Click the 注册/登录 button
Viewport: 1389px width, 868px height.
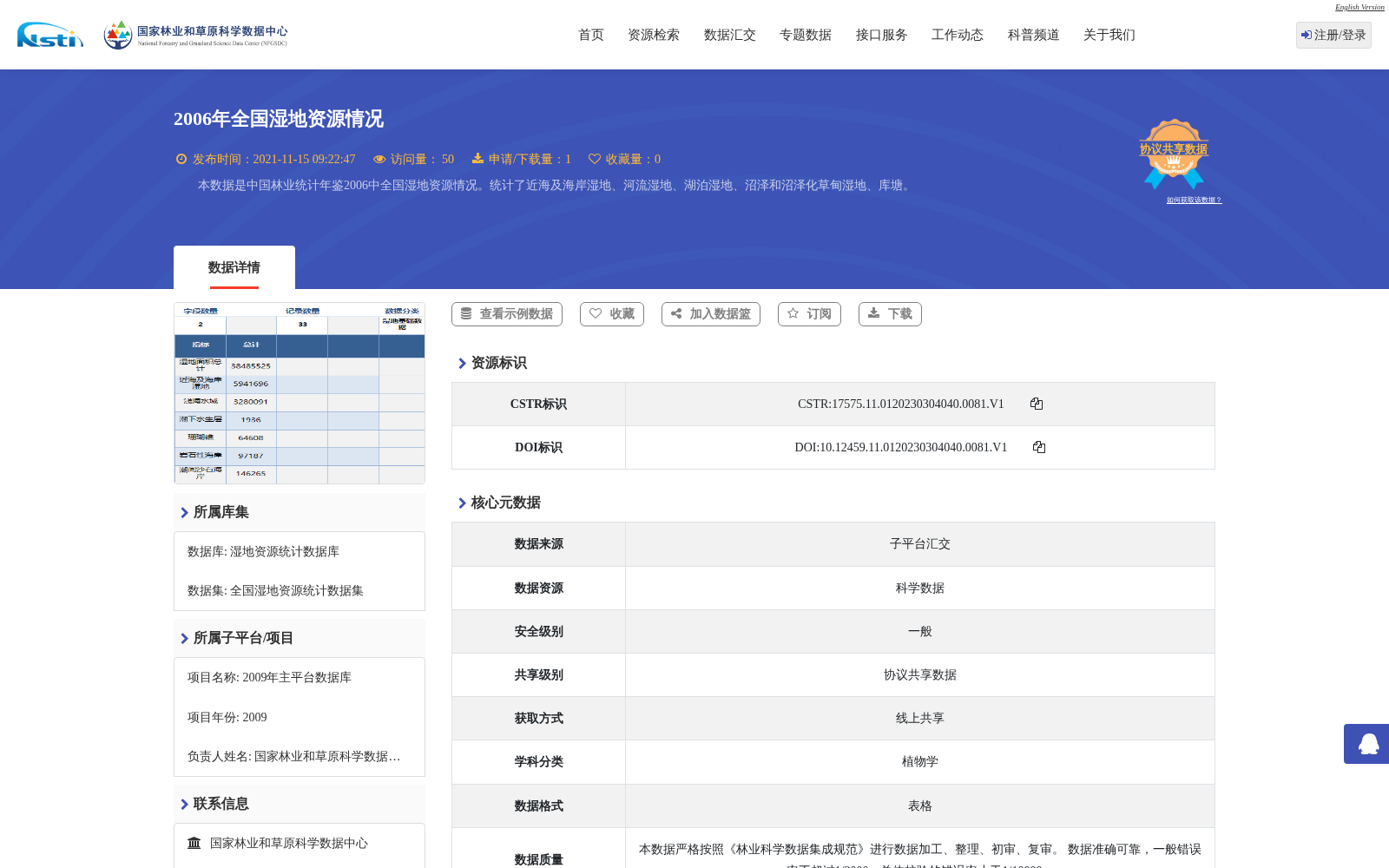(x=1333, y=35)
